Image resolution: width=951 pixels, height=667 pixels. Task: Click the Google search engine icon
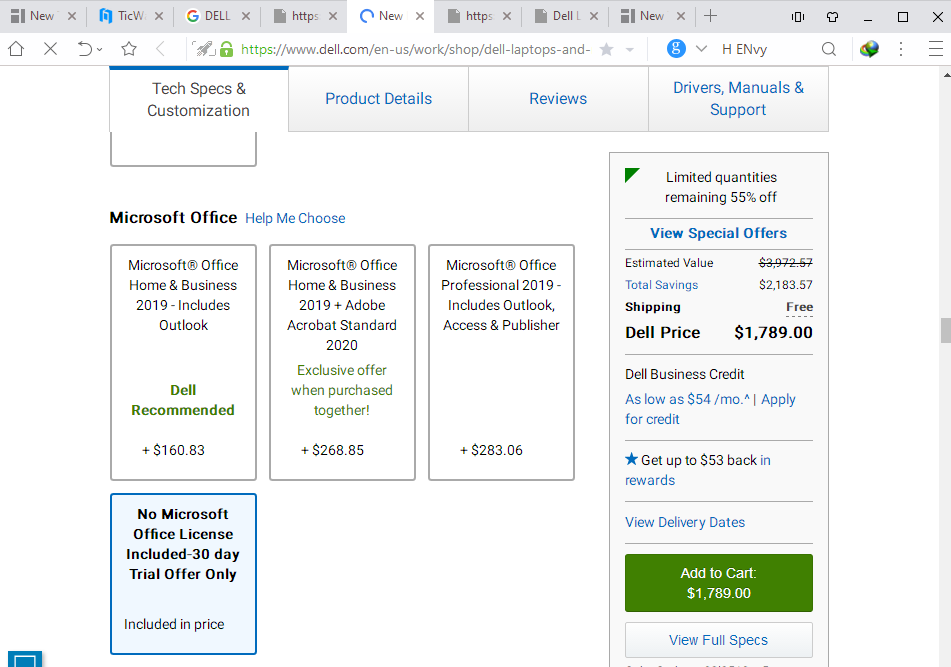point(676,49)
